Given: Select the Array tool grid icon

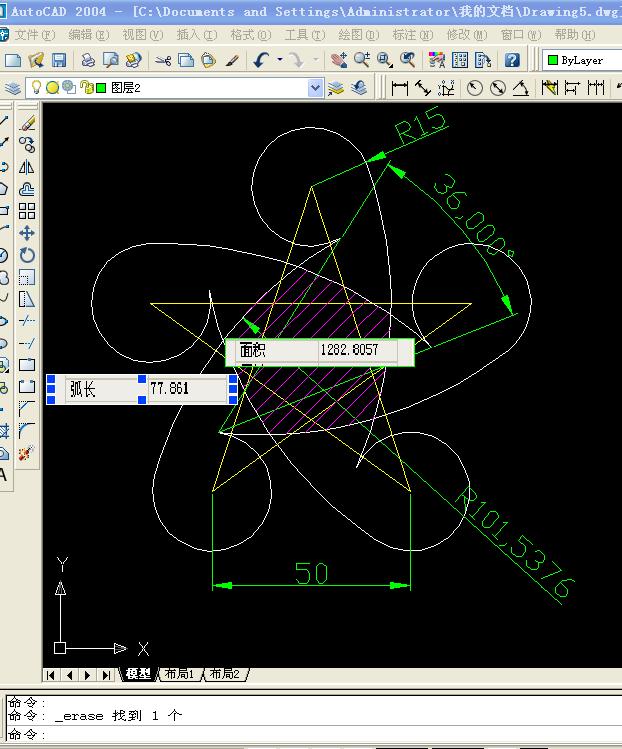Looking at the screenshot, I should pos(27,211).
